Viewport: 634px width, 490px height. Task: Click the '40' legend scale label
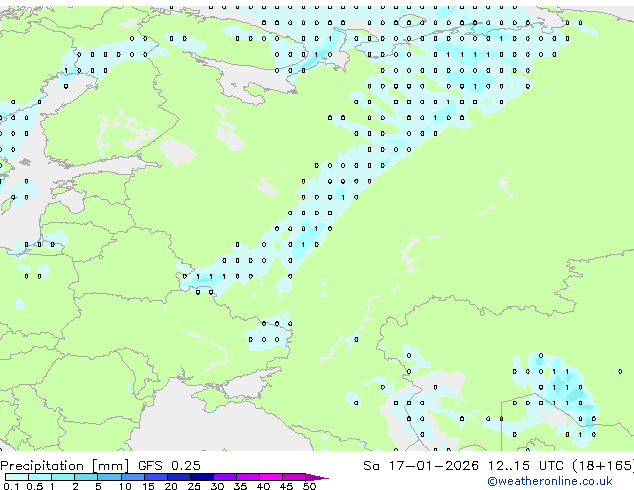(x=263, y=486)
